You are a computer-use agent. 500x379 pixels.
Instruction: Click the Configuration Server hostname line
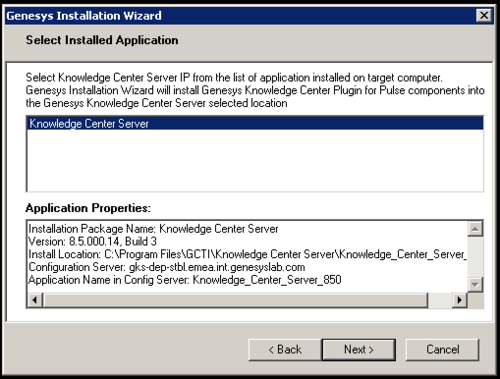tap(166, 267)
